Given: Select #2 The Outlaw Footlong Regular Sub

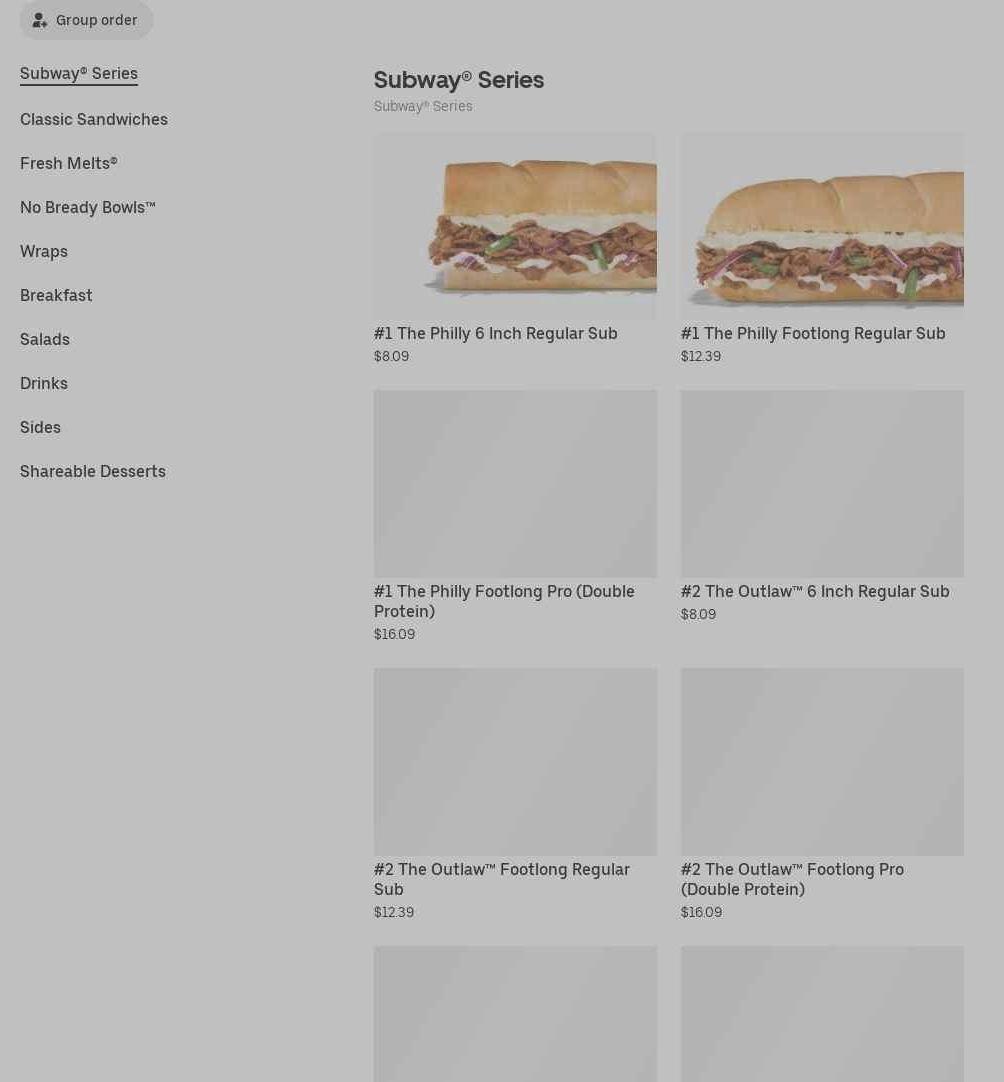Looking at the screenshot, I should [x=502, y=879].
